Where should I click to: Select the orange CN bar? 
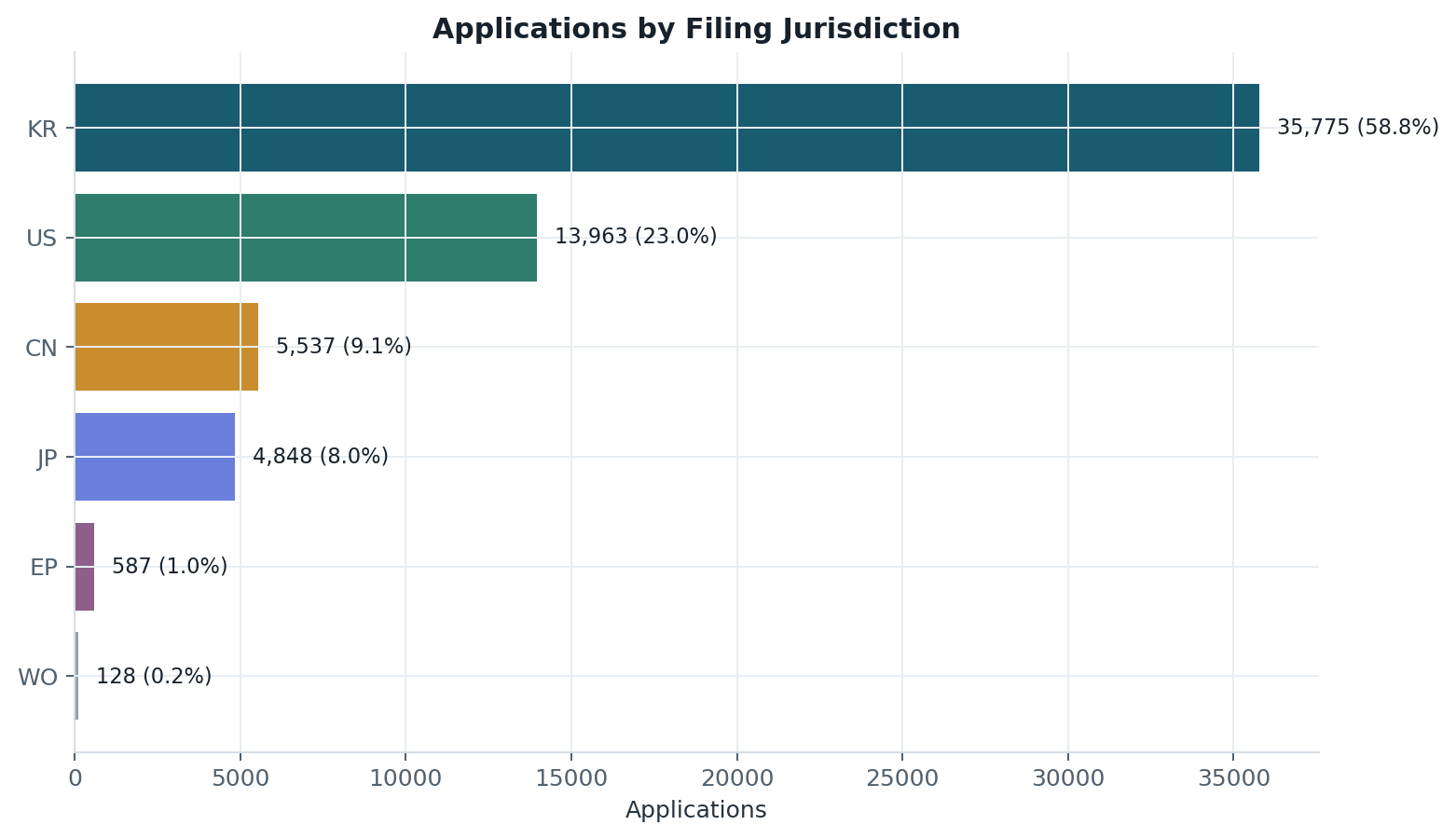point(166,347)
